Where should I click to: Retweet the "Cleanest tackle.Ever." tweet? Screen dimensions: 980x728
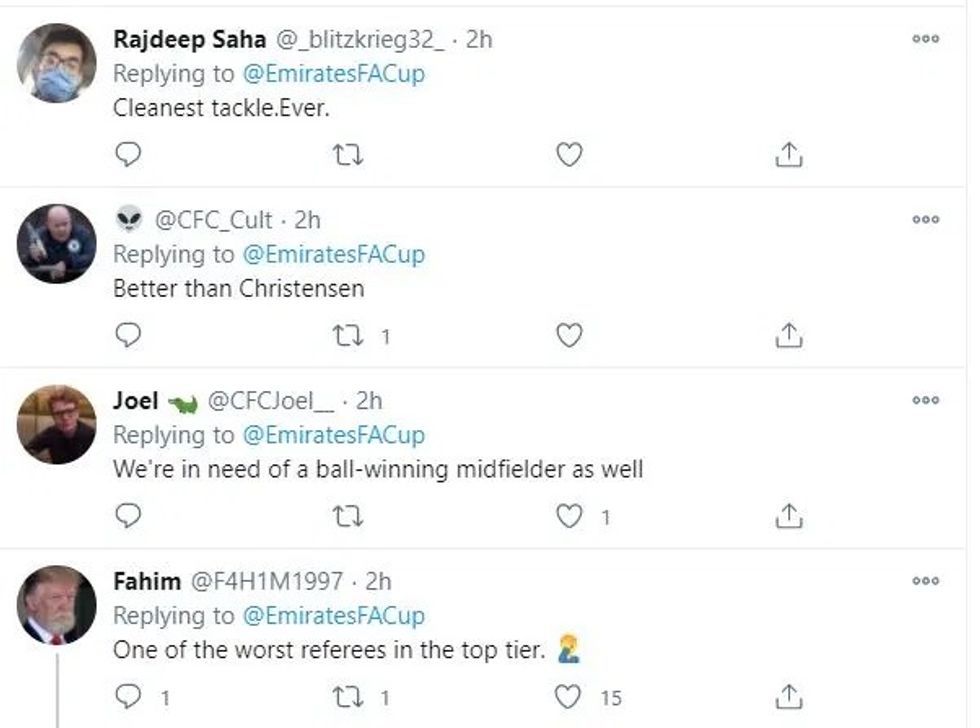pyautogui.click(x=349, y=155)
